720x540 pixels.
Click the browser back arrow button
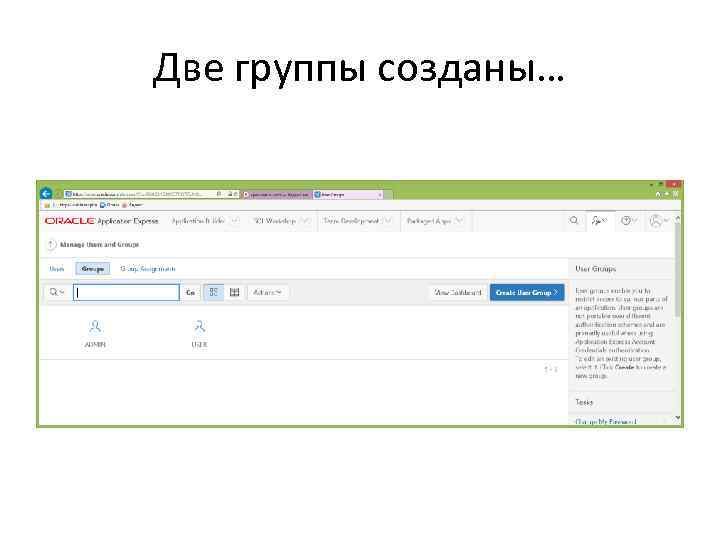pos(46,194)
